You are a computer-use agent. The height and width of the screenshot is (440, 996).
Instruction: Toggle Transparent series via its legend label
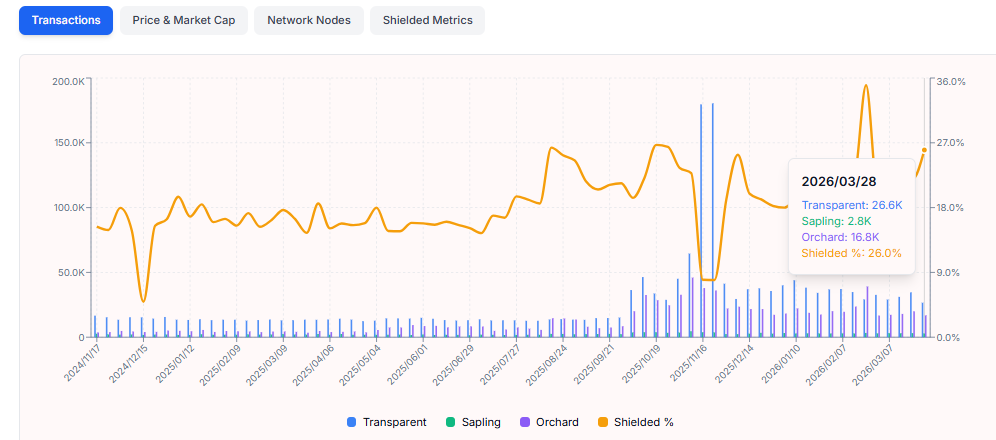coord(394,422)
